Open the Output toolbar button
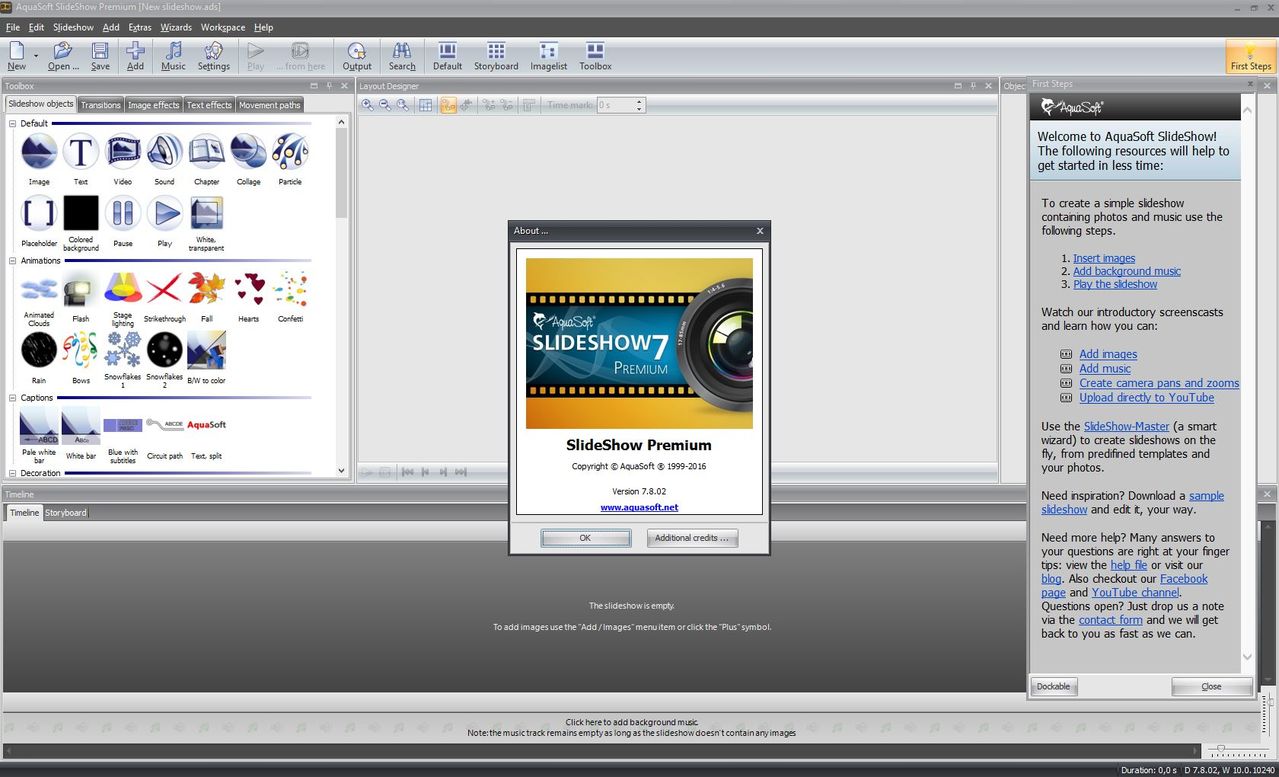The image size is (1279, 777). coord(357,56)
